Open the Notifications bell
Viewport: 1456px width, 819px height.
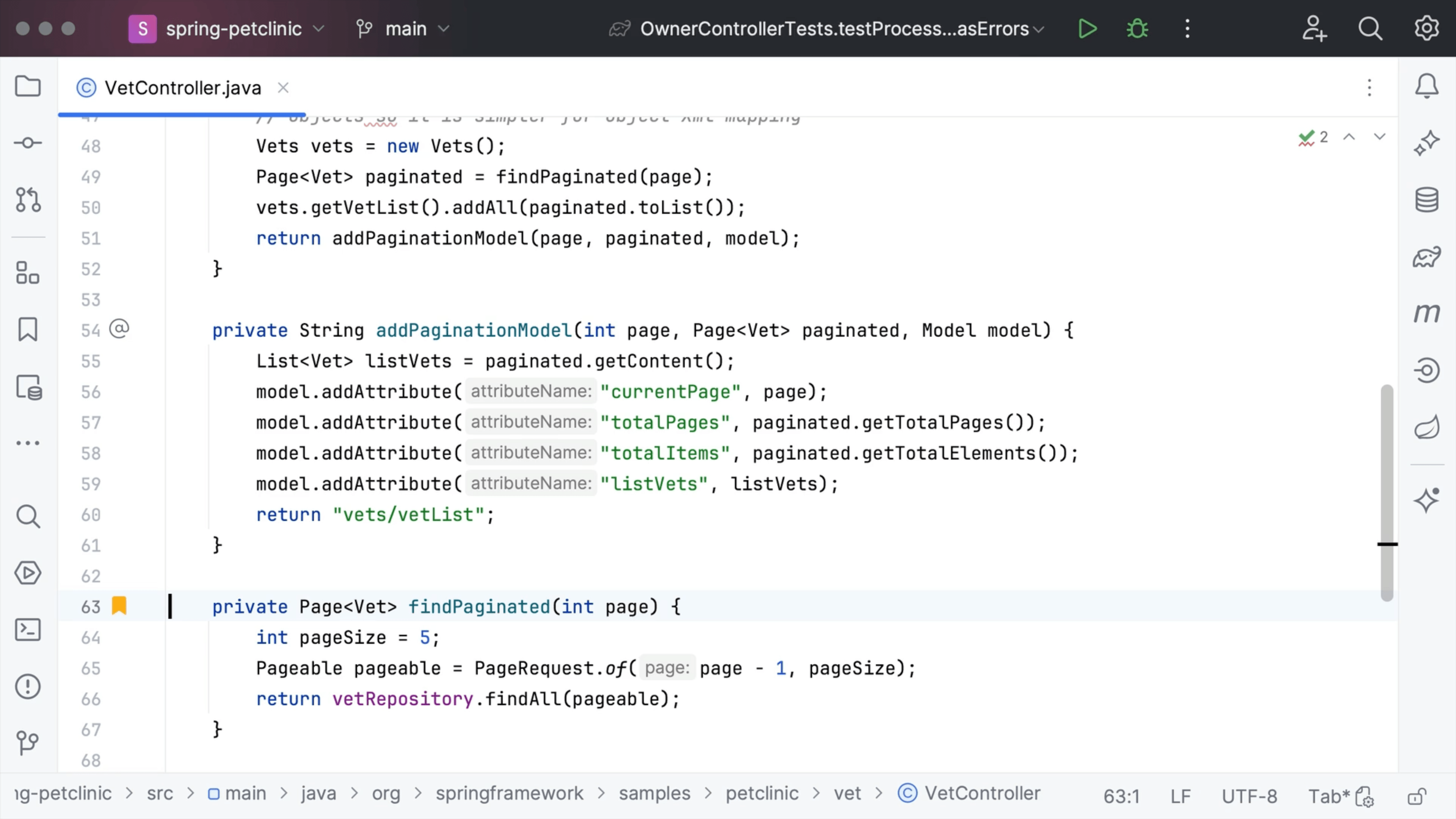1426,86
